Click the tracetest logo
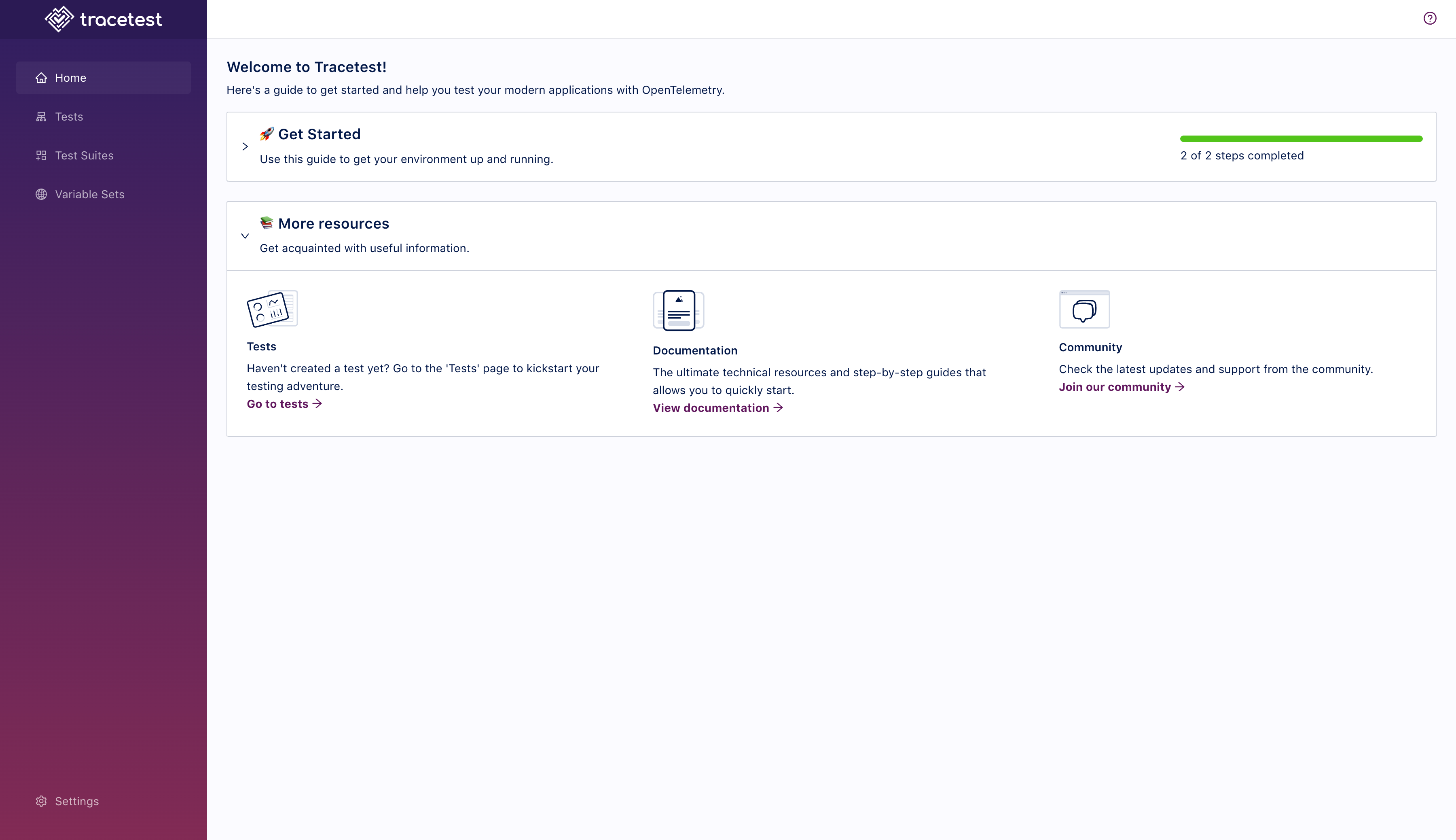1456x840 pixels. [x=103, y=19]
